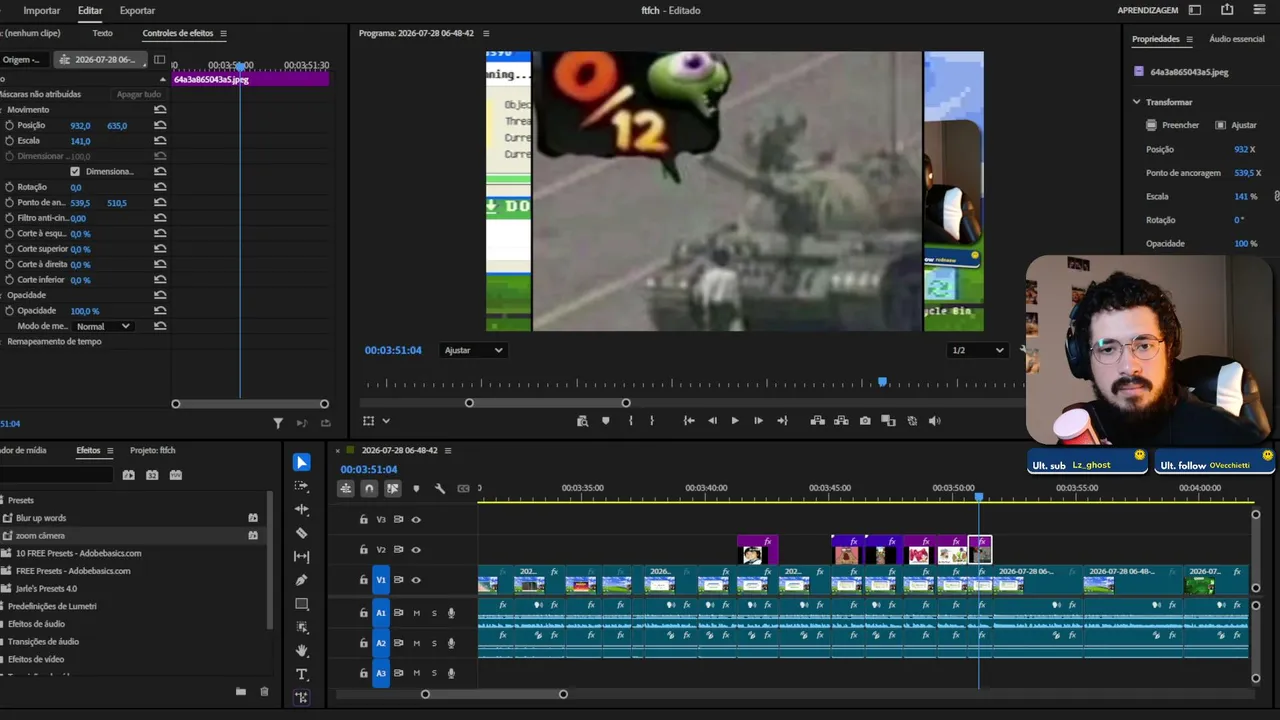
Task: Switch to the Exportar workspace tab
Action: tap(137, 11)
